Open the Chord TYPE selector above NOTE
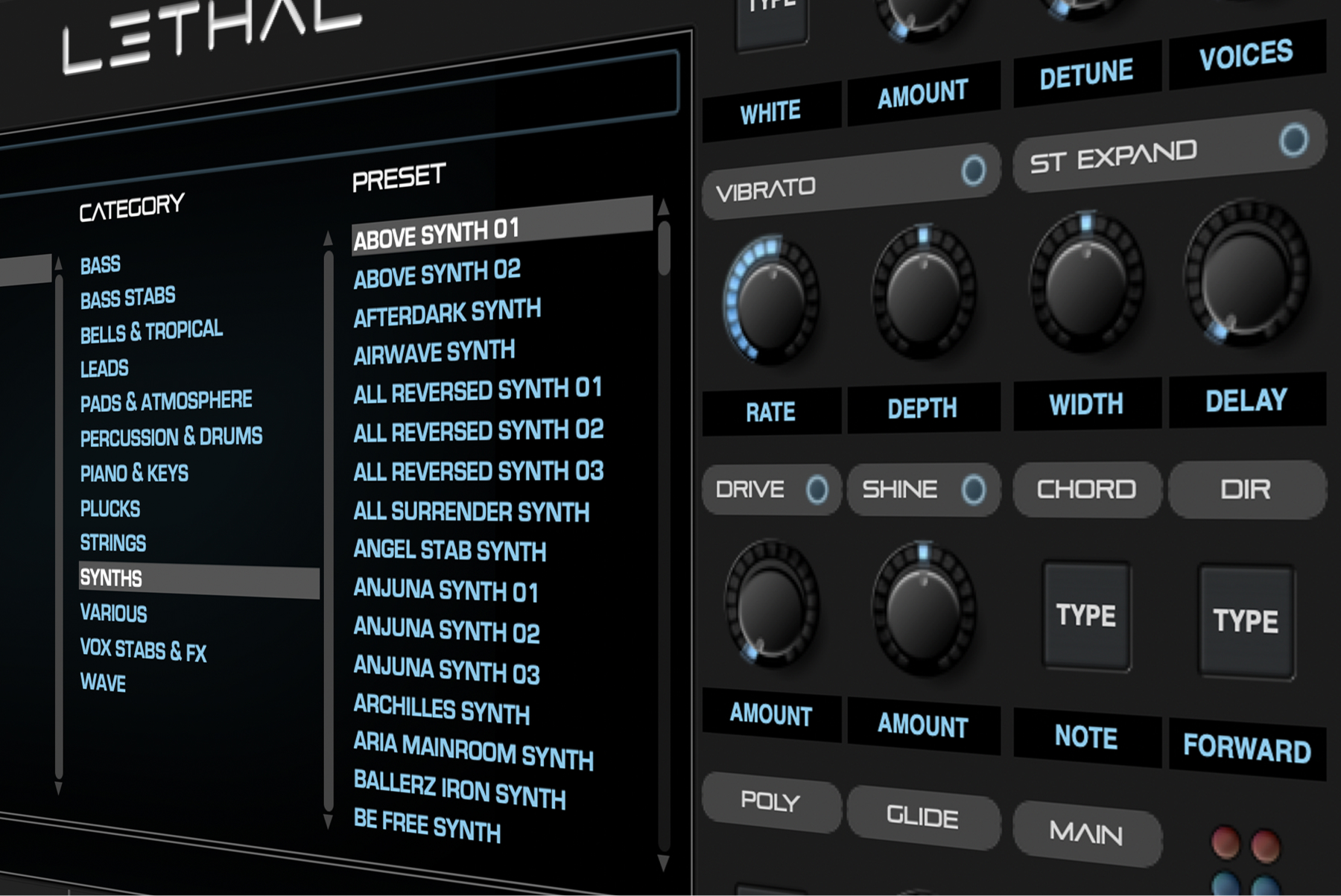The height and width of the screenshot is (896, 1341). click(x=1086, y=616)
